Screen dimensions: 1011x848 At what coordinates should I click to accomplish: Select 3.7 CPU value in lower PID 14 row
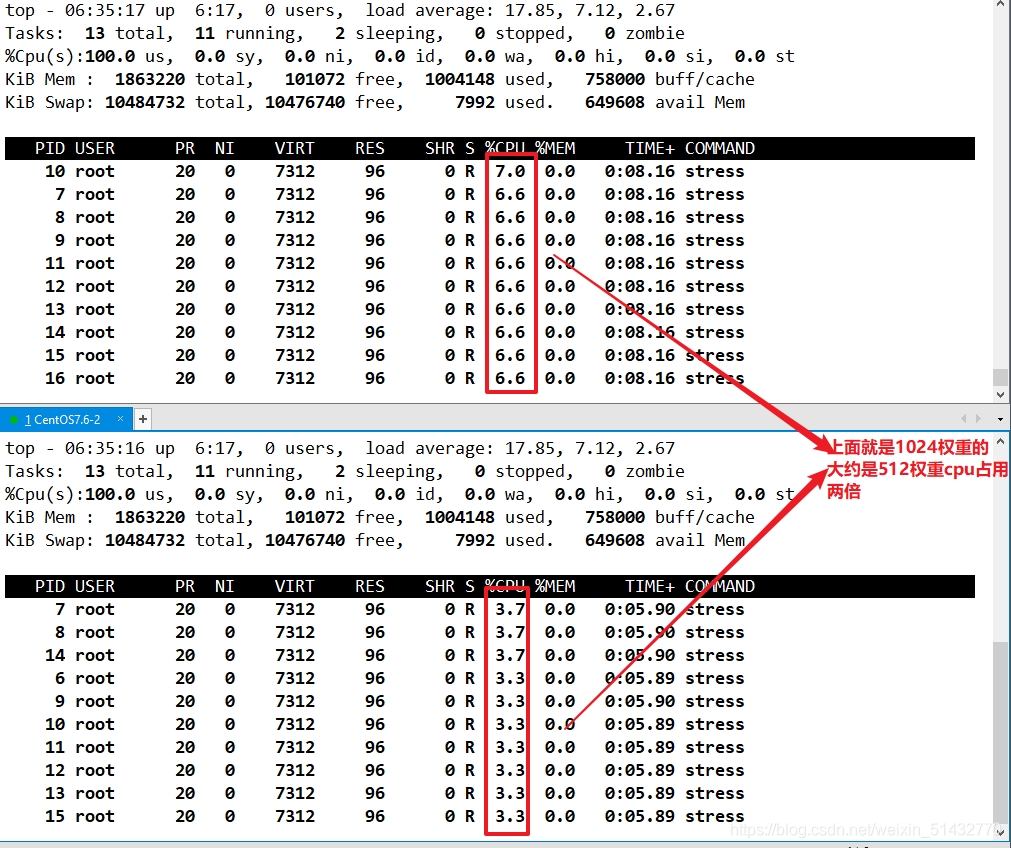pyautogui.click(x=510, y=655)
